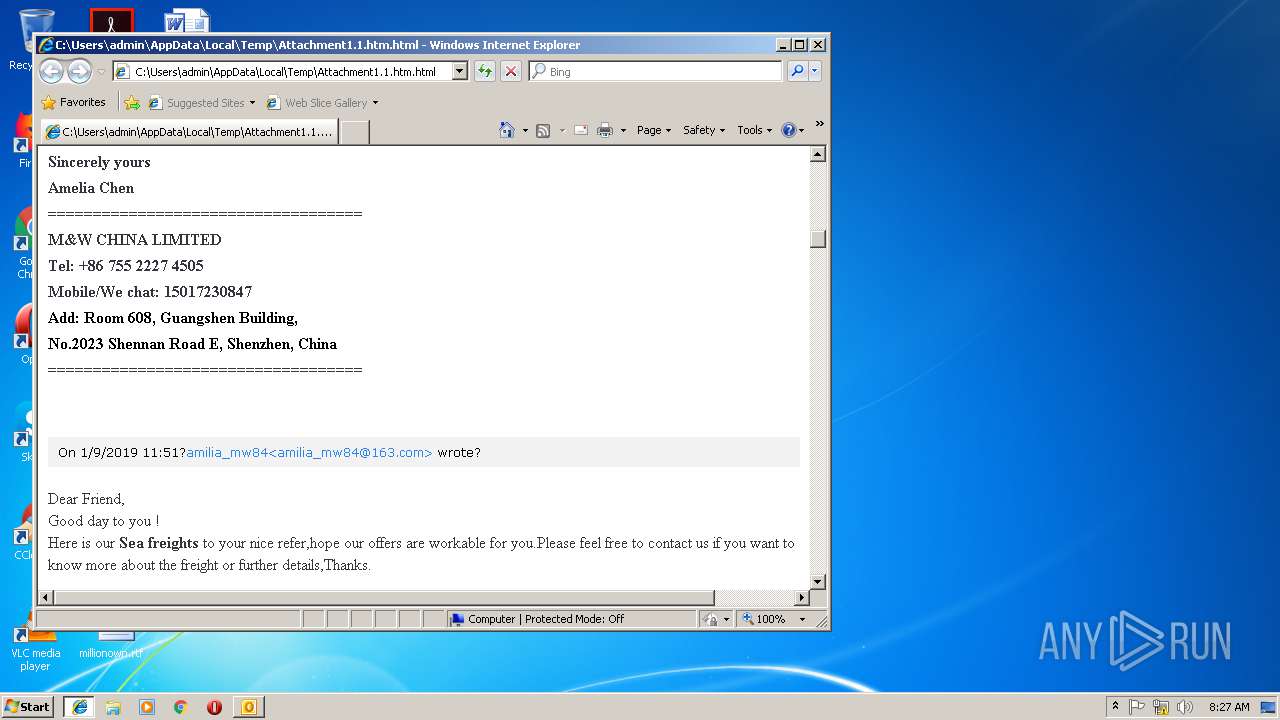Open the search provider dropdown arrow
1280x720 pixels.
[x=815, y=71]
